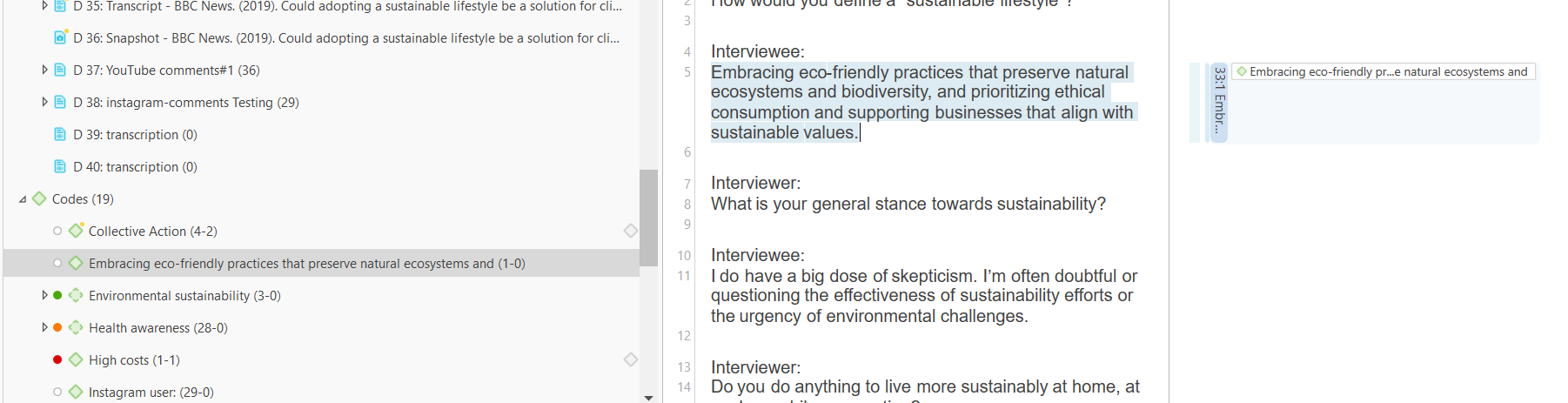Expand the Environmental sustainability code
1568x403 pixels.
[x=44, y=295]
